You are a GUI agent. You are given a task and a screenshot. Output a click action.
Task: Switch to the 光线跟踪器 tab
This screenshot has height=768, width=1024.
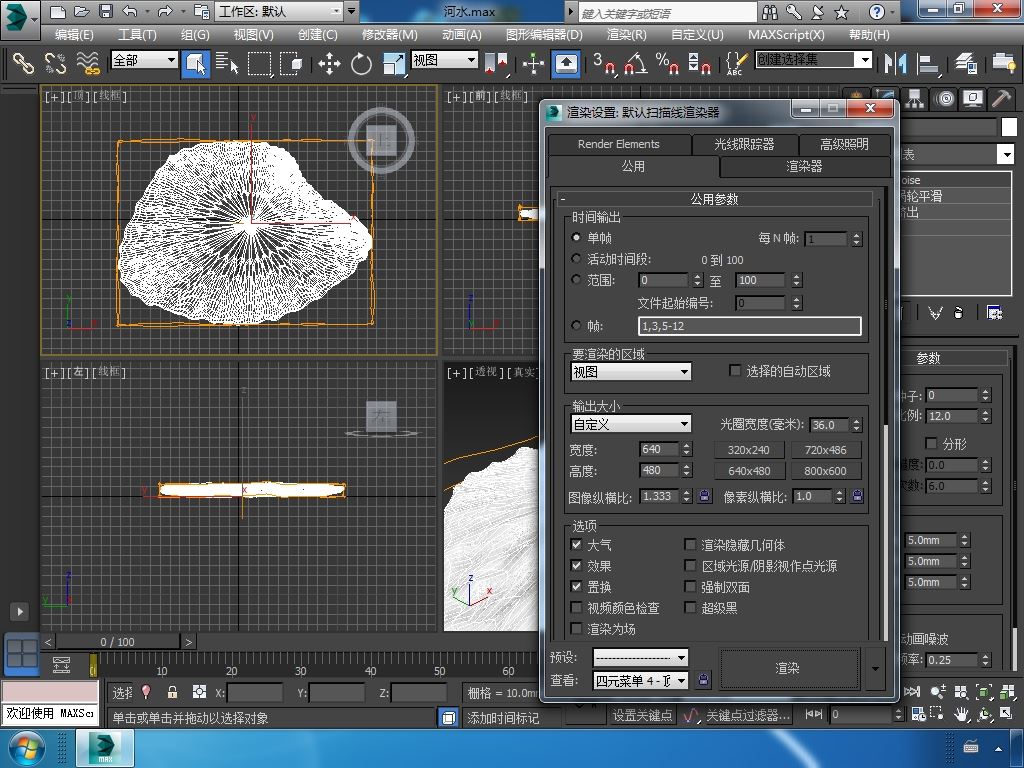point(744,144)
